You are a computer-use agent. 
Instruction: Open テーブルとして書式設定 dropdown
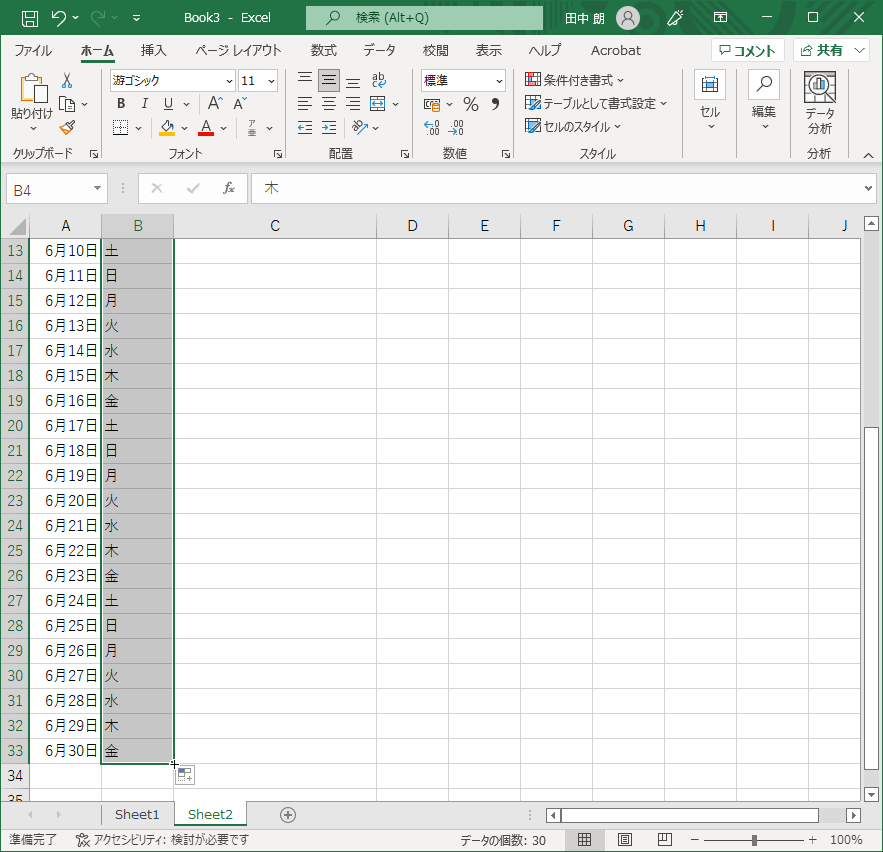[596, 104]
